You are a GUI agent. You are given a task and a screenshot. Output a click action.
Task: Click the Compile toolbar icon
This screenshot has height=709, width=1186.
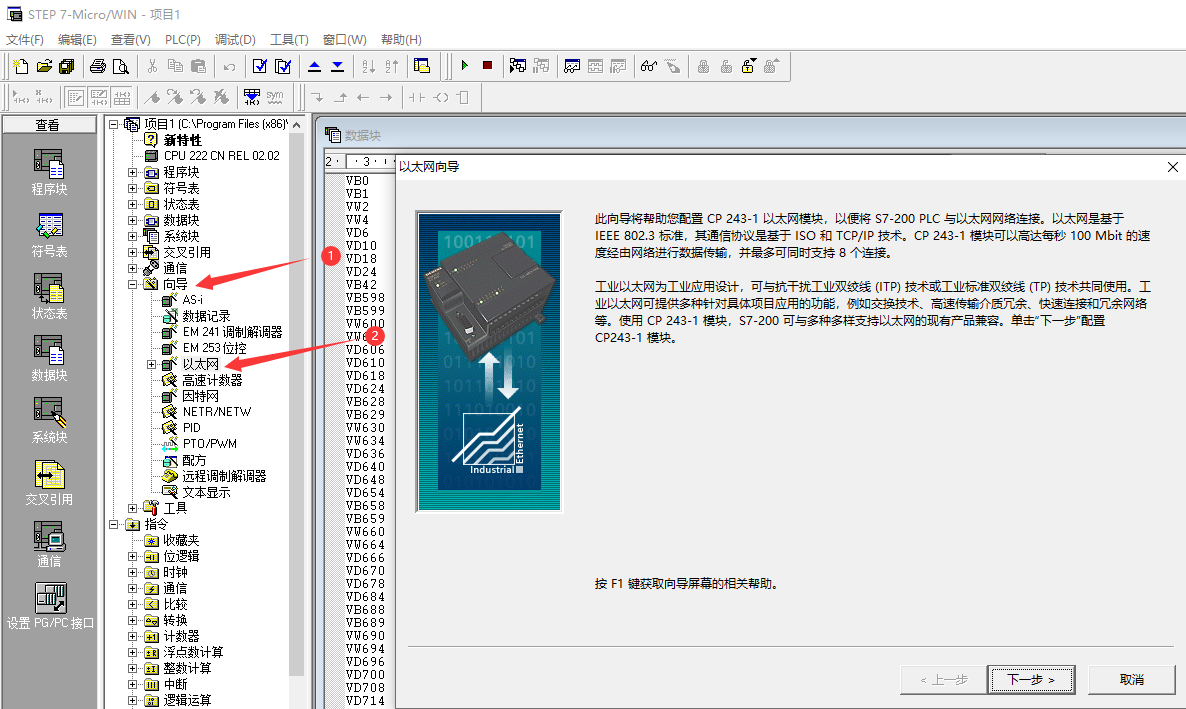[x=259, y=67]
